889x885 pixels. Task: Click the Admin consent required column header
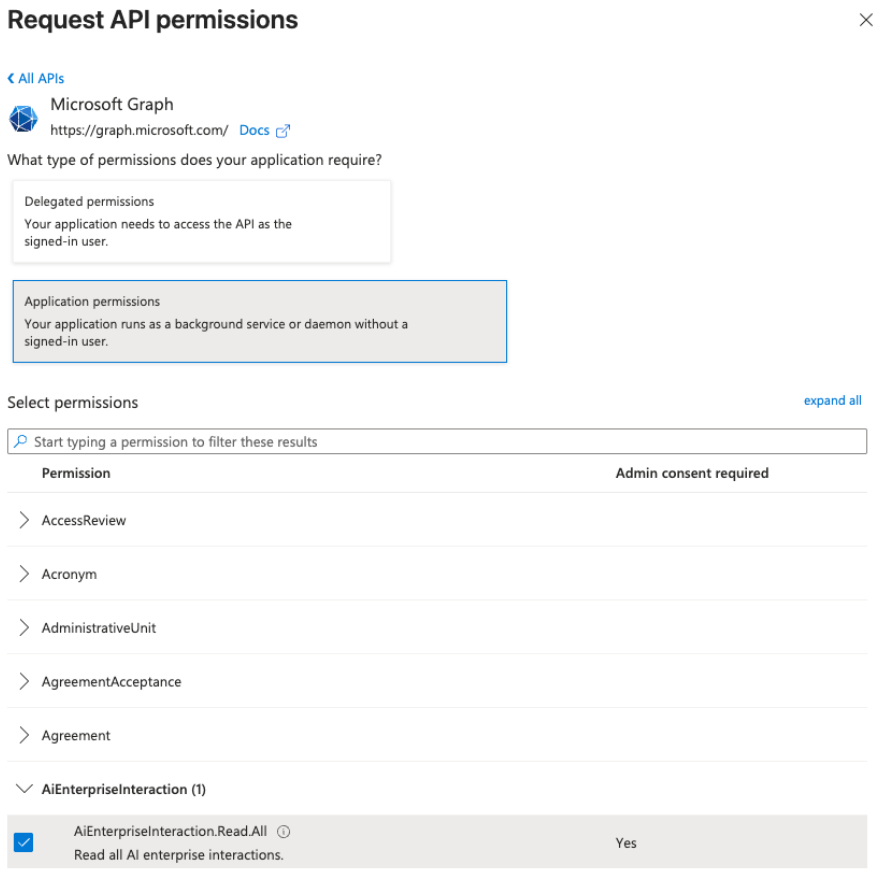(692, 473)
